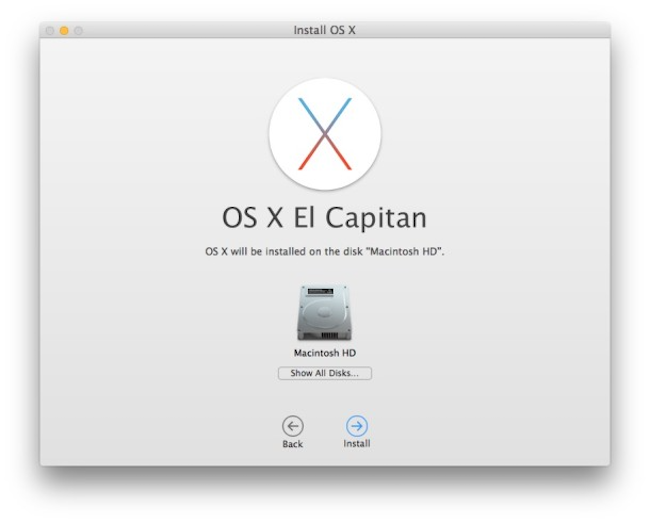Click the OS X El Capitan logo
Image resolution: width=650 pixels, height=523 pixels.
(x=325, y=134)
